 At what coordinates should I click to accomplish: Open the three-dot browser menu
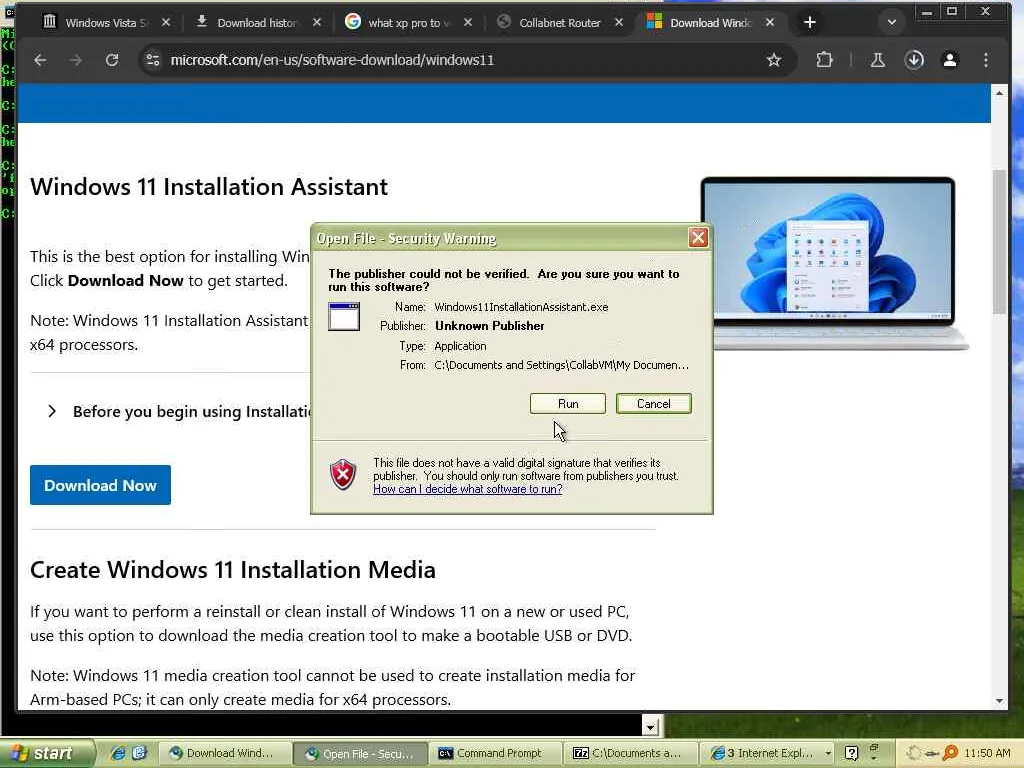986,60
